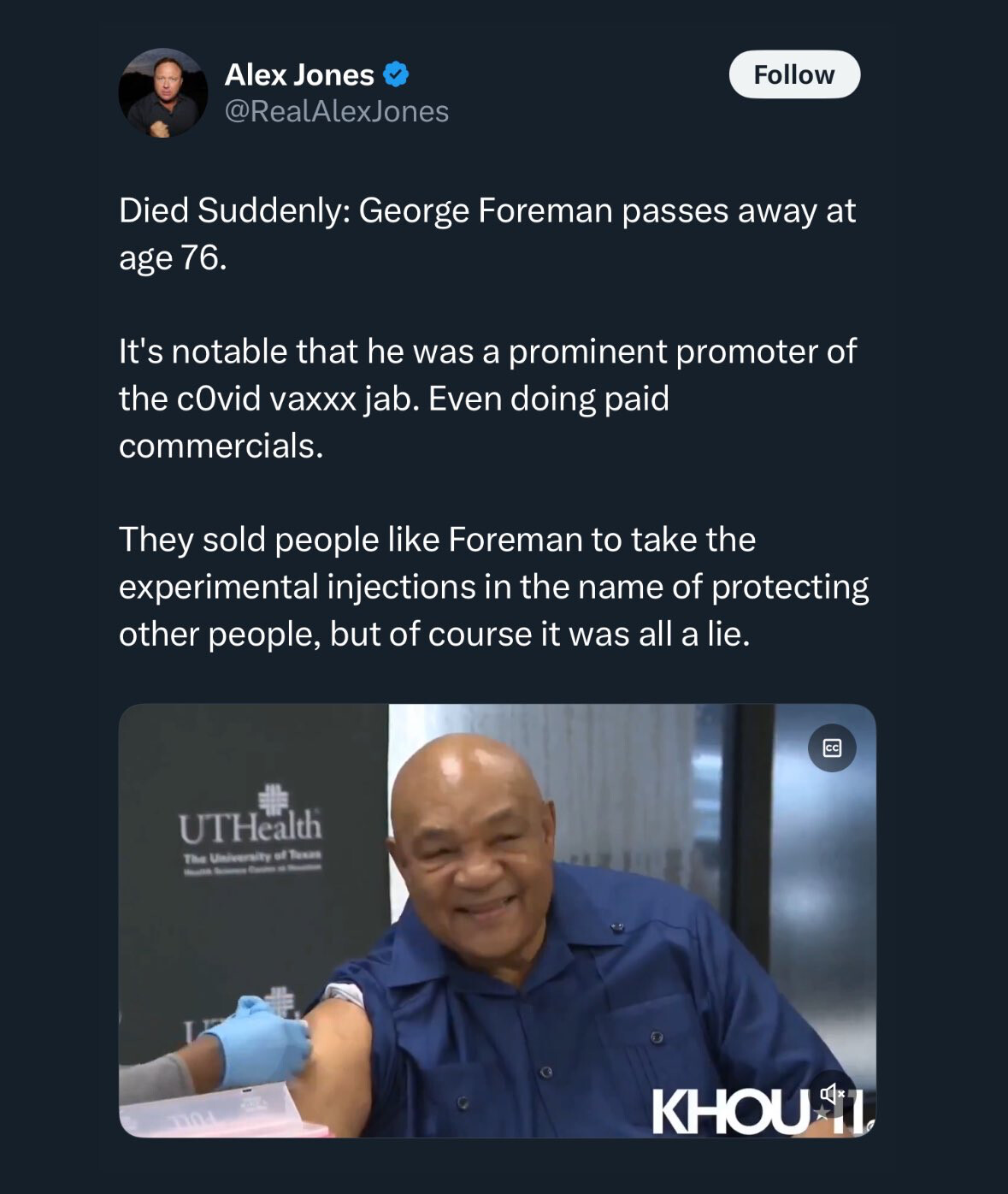Screen dimensions: 1008x1194
Task: Click the KHOU 11 watermark on video
Action: click(761, 1112)
